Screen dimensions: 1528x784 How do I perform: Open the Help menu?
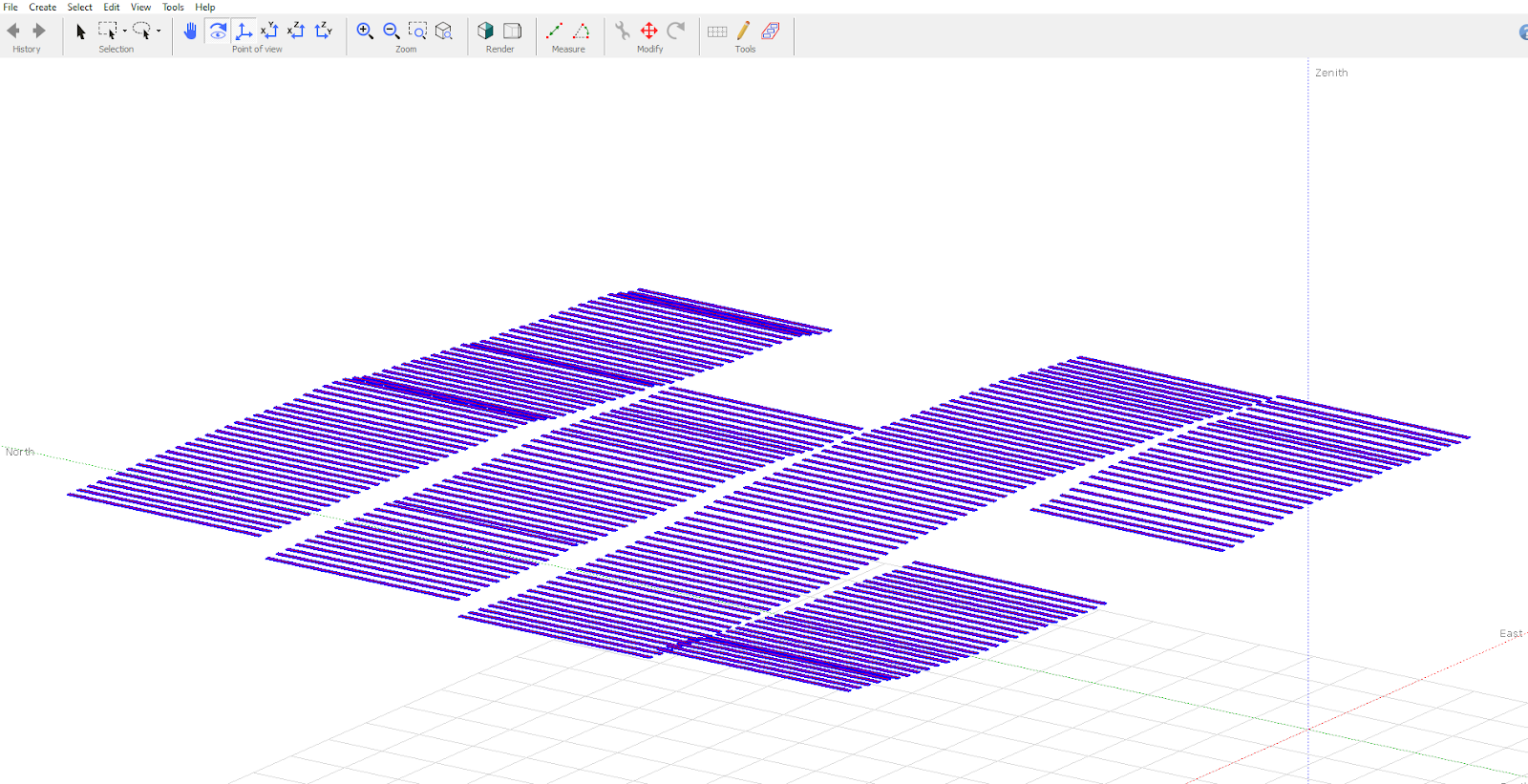tap(205, 7)
